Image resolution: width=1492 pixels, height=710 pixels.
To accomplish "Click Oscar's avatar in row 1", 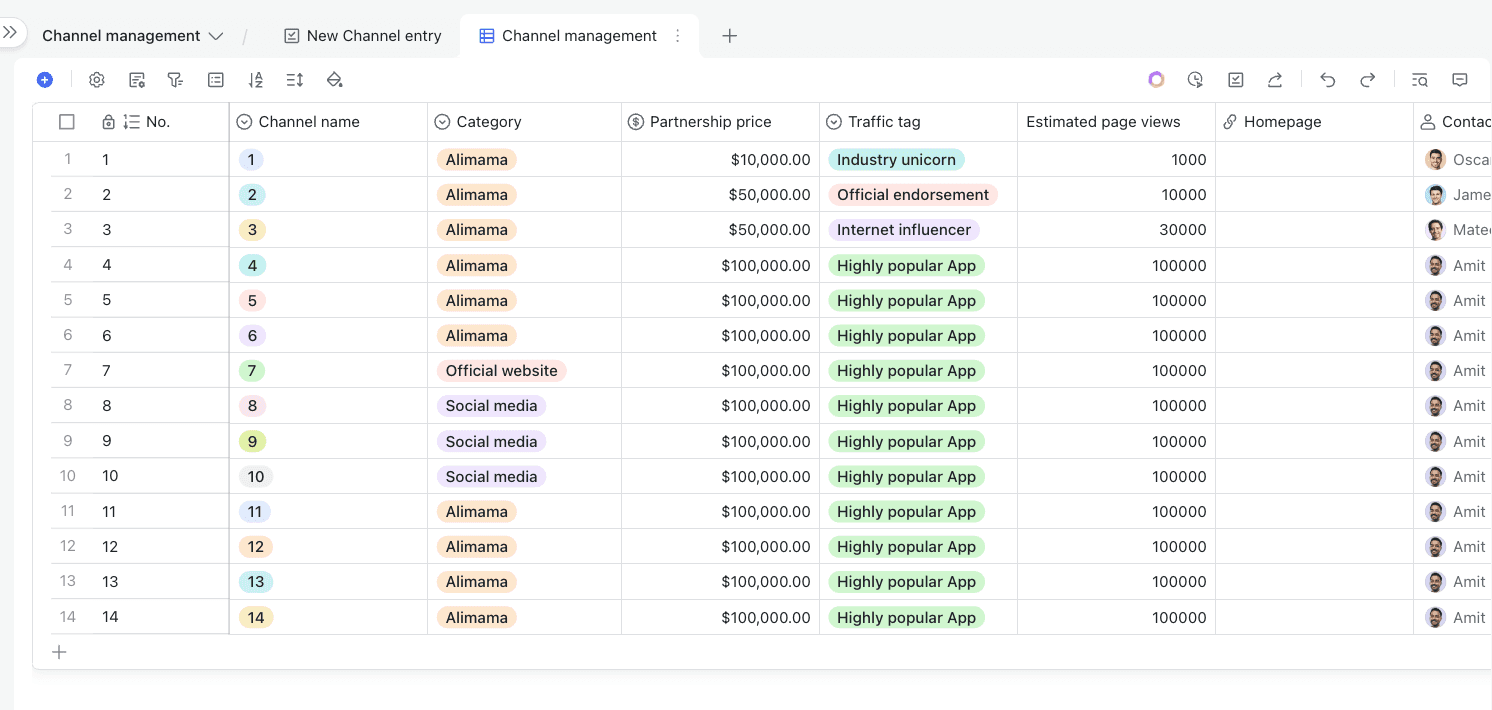I will [1436, 159].
